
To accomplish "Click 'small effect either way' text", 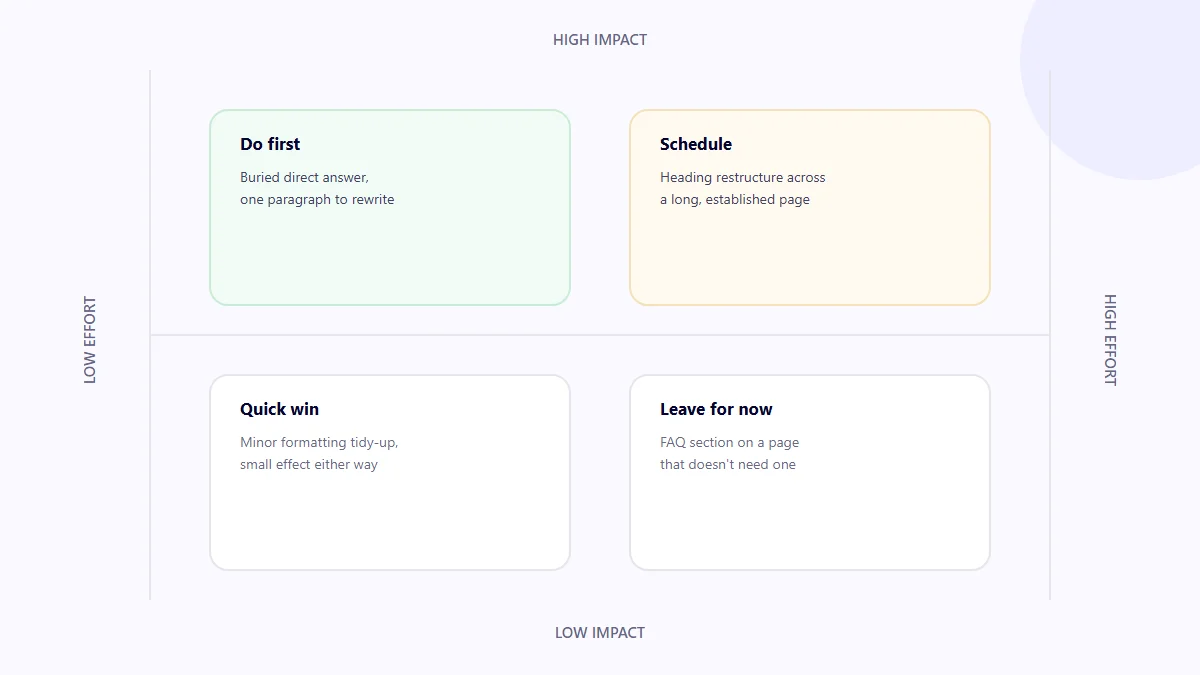I will pyautogui.click(x=309, y=464).
